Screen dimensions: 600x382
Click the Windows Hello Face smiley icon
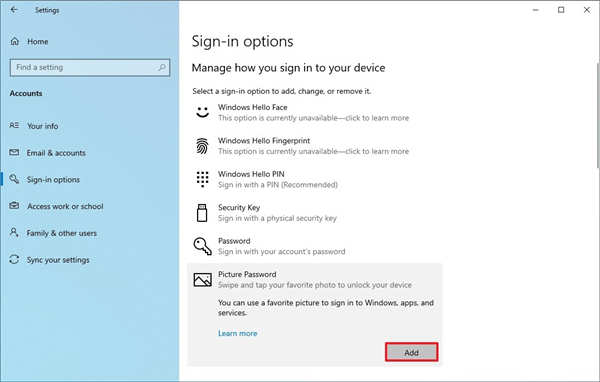[x=202, y=112]
